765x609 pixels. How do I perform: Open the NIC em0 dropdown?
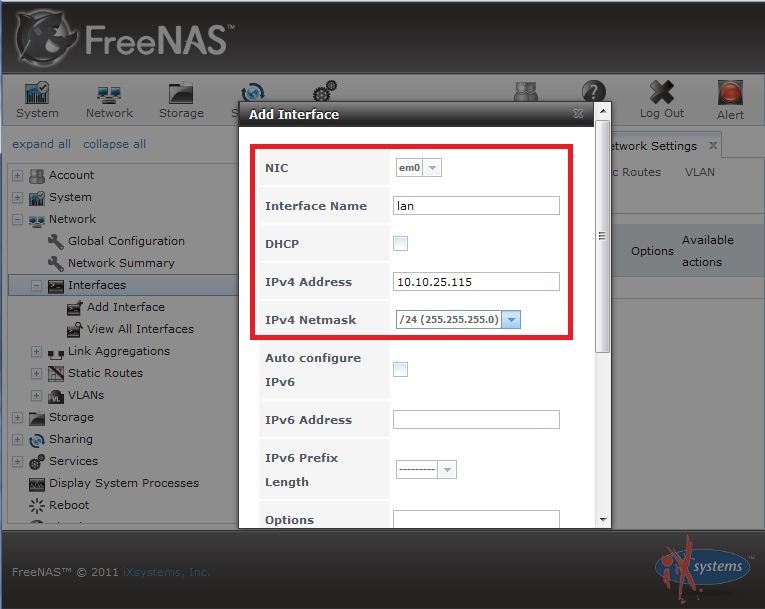point(419,168)
